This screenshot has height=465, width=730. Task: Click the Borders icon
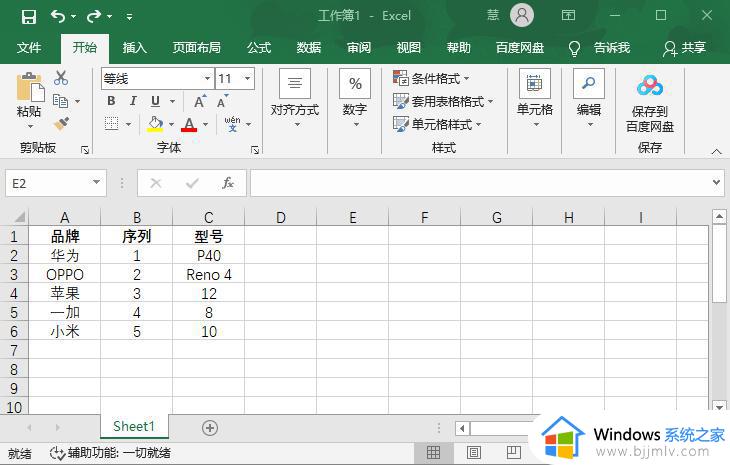(x=111, y=123)
